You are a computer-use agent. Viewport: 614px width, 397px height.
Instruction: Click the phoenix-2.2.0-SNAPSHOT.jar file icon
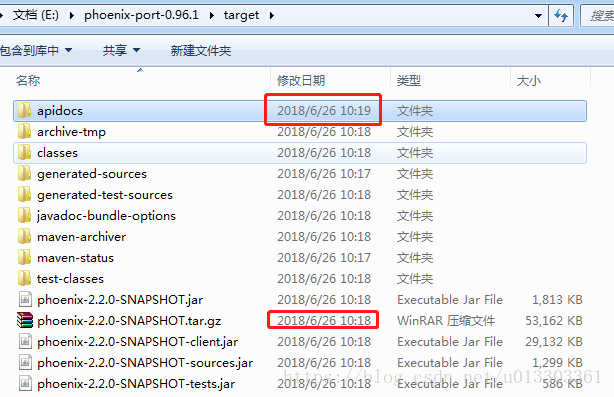(25, 300)
